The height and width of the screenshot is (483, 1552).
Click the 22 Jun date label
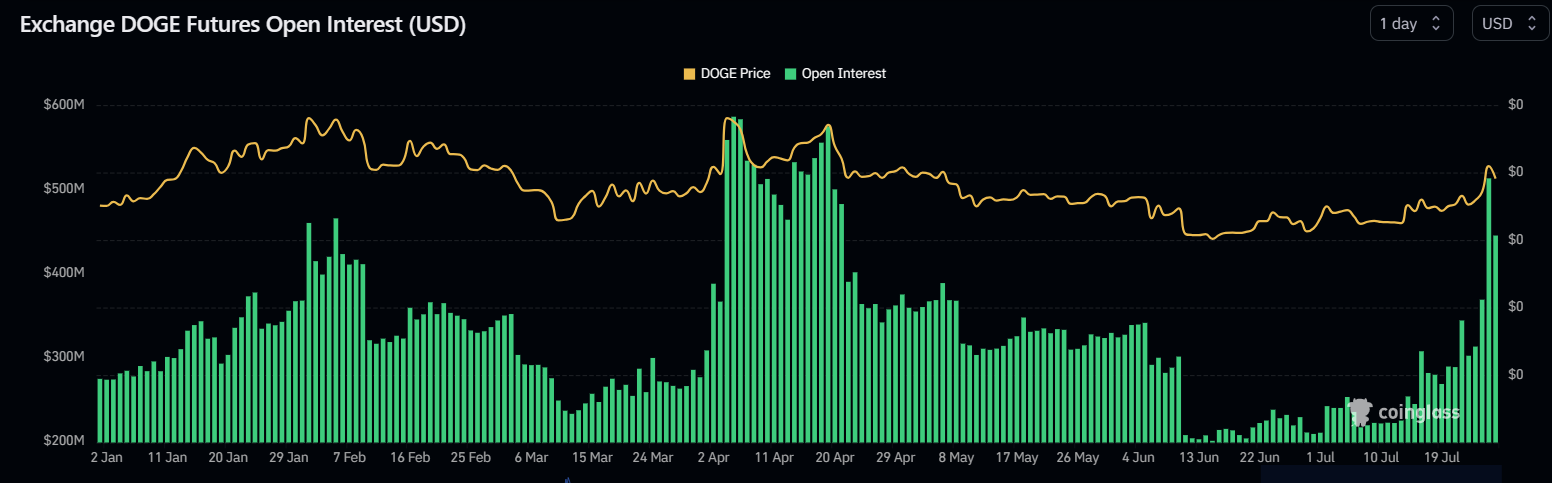click(1260, 457)
